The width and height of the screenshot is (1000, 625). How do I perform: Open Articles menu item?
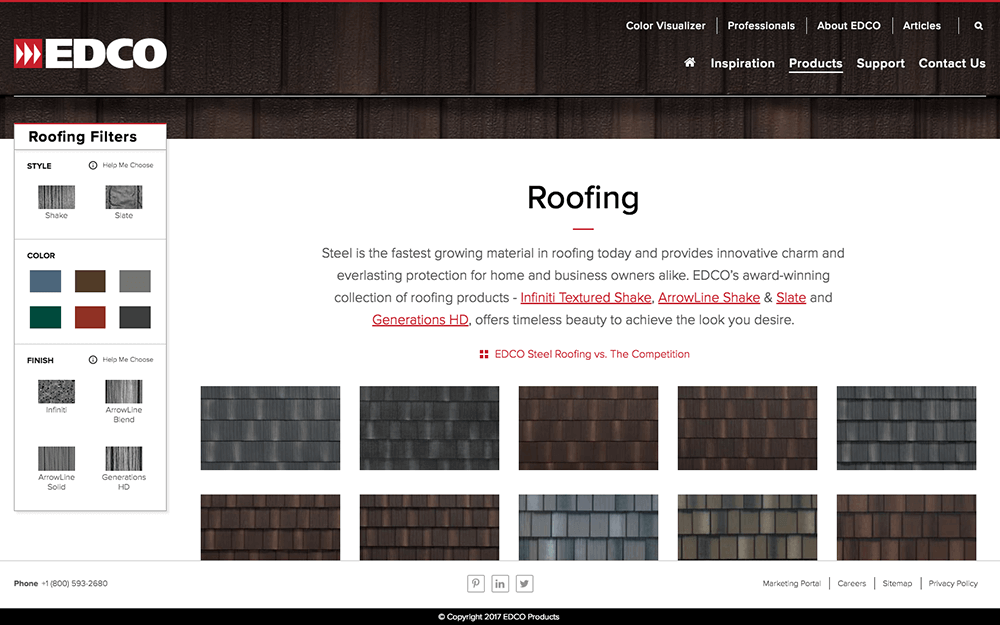[x=922, y=26]
